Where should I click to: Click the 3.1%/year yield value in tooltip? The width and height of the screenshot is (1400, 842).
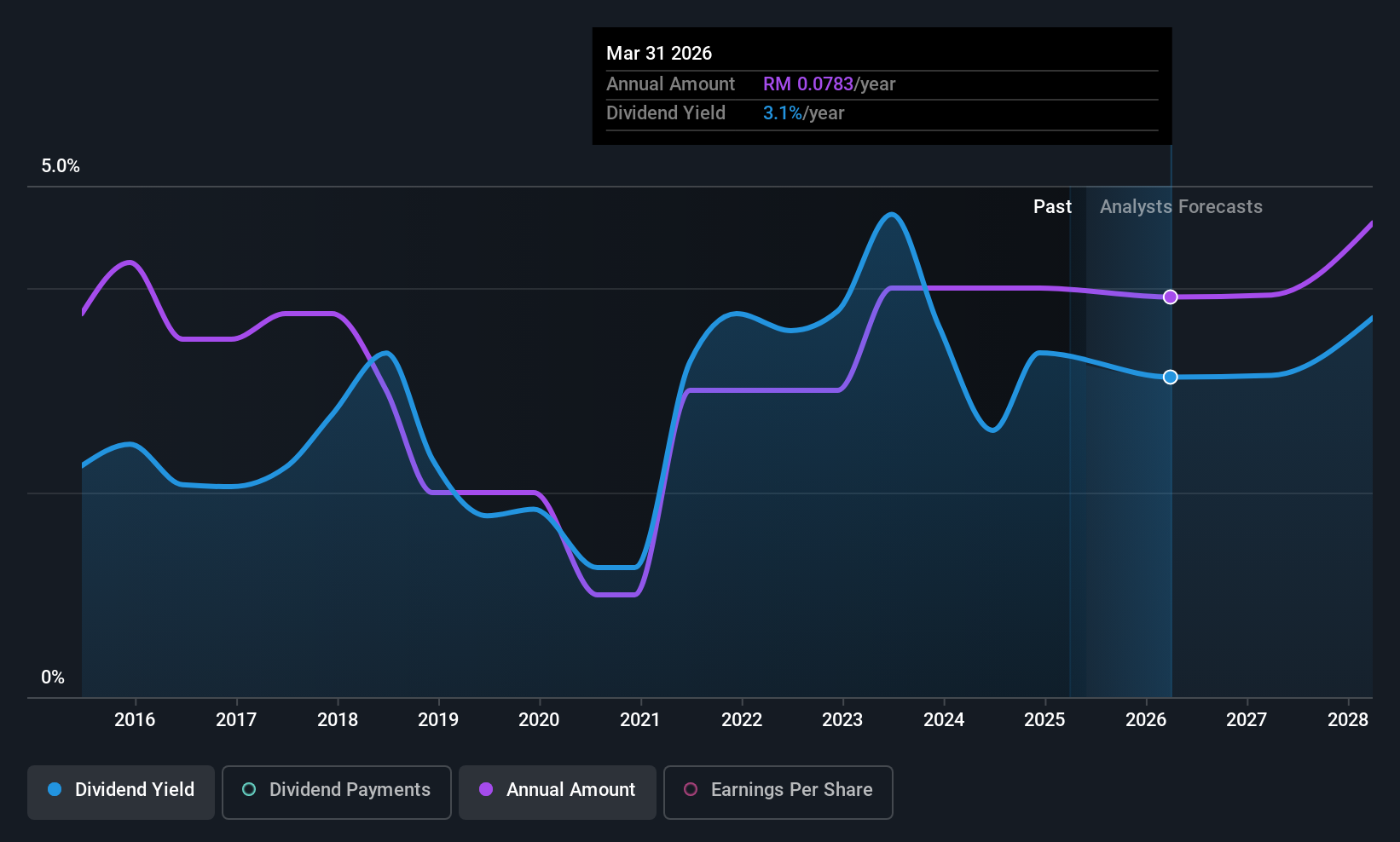[803, 113]
